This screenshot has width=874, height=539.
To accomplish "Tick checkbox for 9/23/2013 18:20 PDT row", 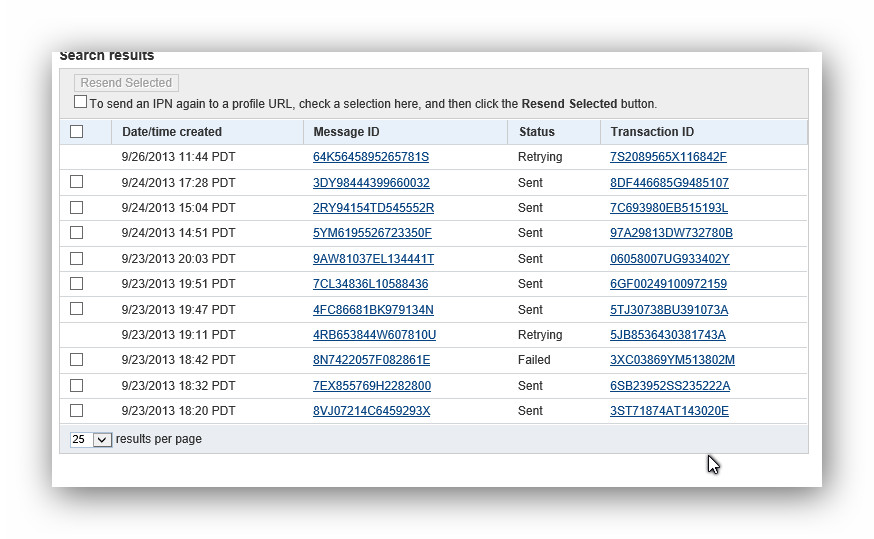I will pos(77,411).
